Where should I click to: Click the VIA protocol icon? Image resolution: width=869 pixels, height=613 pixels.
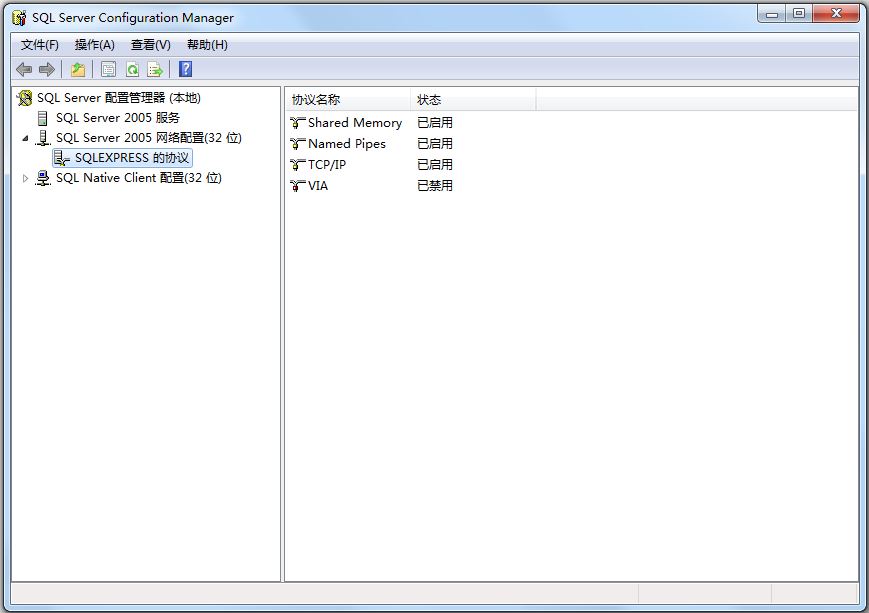tap(298, 186)
